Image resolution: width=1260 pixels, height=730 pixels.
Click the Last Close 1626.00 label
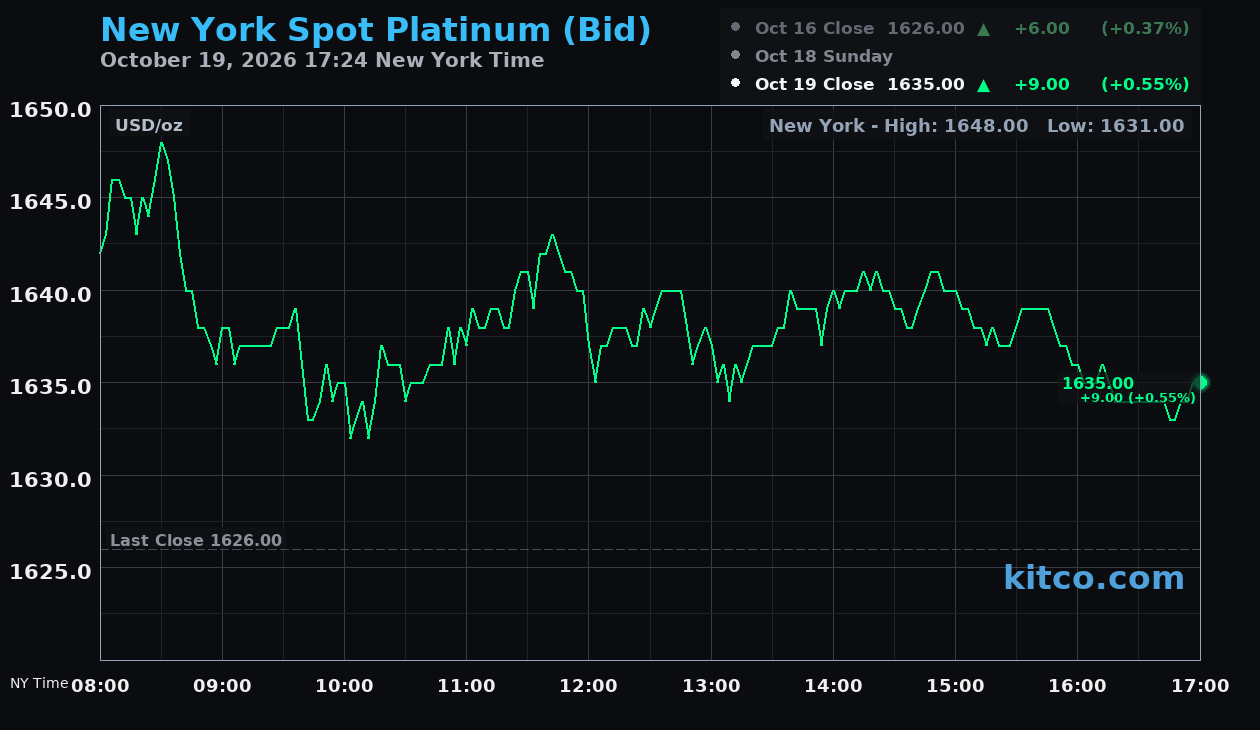196,541
